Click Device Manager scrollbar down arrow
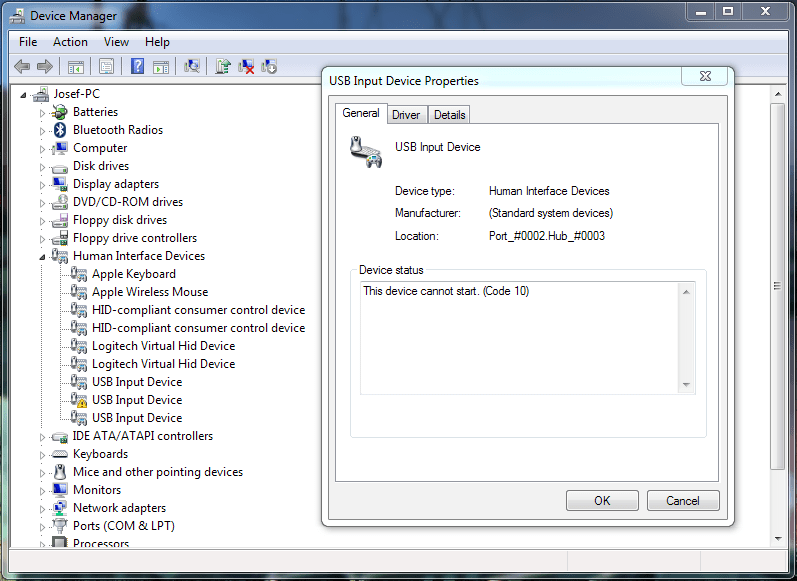 click(778, 538)
